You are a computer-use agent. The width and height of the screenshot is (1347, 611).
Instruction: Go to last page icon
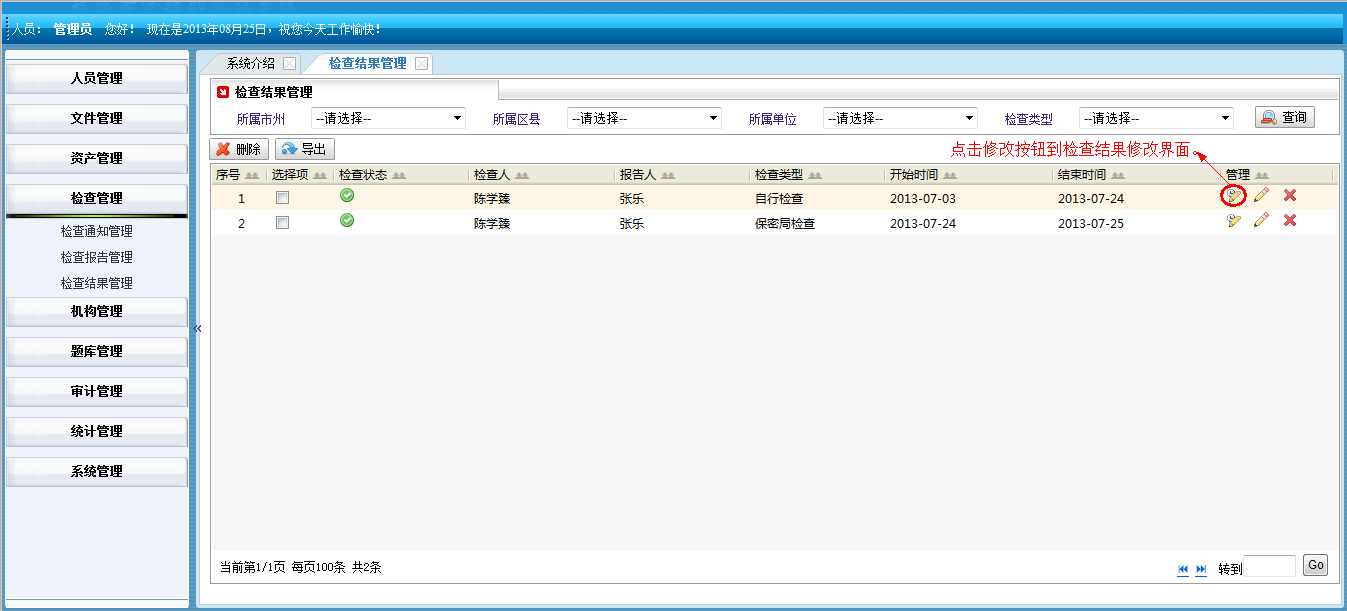1201,569
